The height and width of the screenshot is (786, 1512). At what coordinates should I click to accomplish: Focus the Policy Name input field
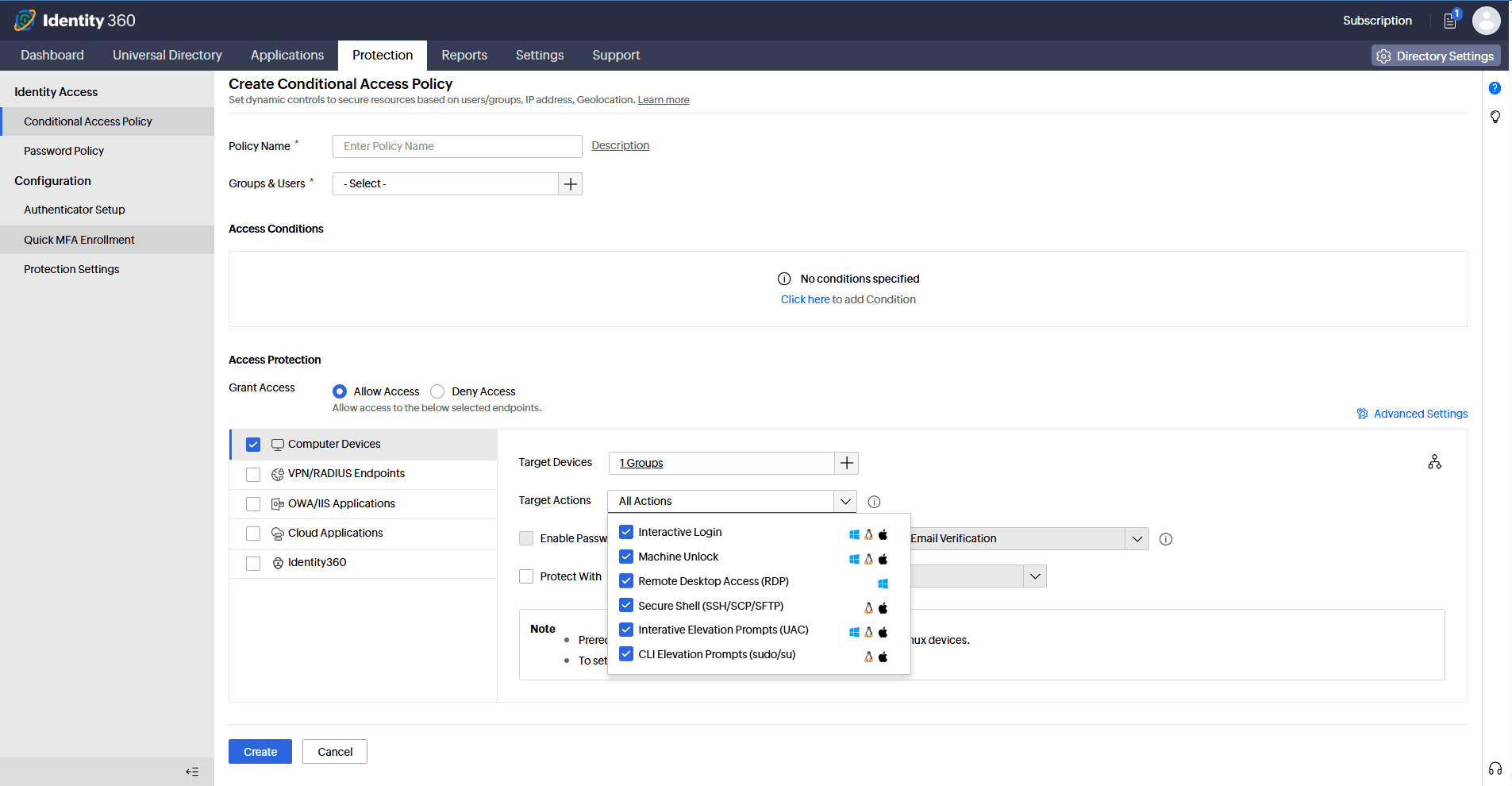[x=457, y=146]
